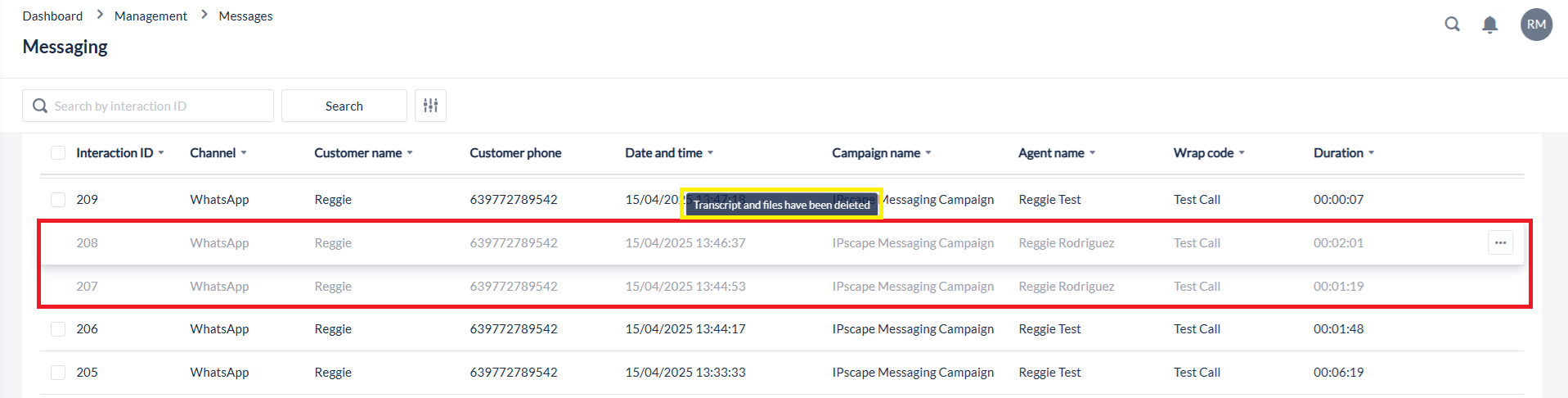Sort by the Interaction ID column arrow
Viewport: 1568px width, 398px height.
click(161, 153)
